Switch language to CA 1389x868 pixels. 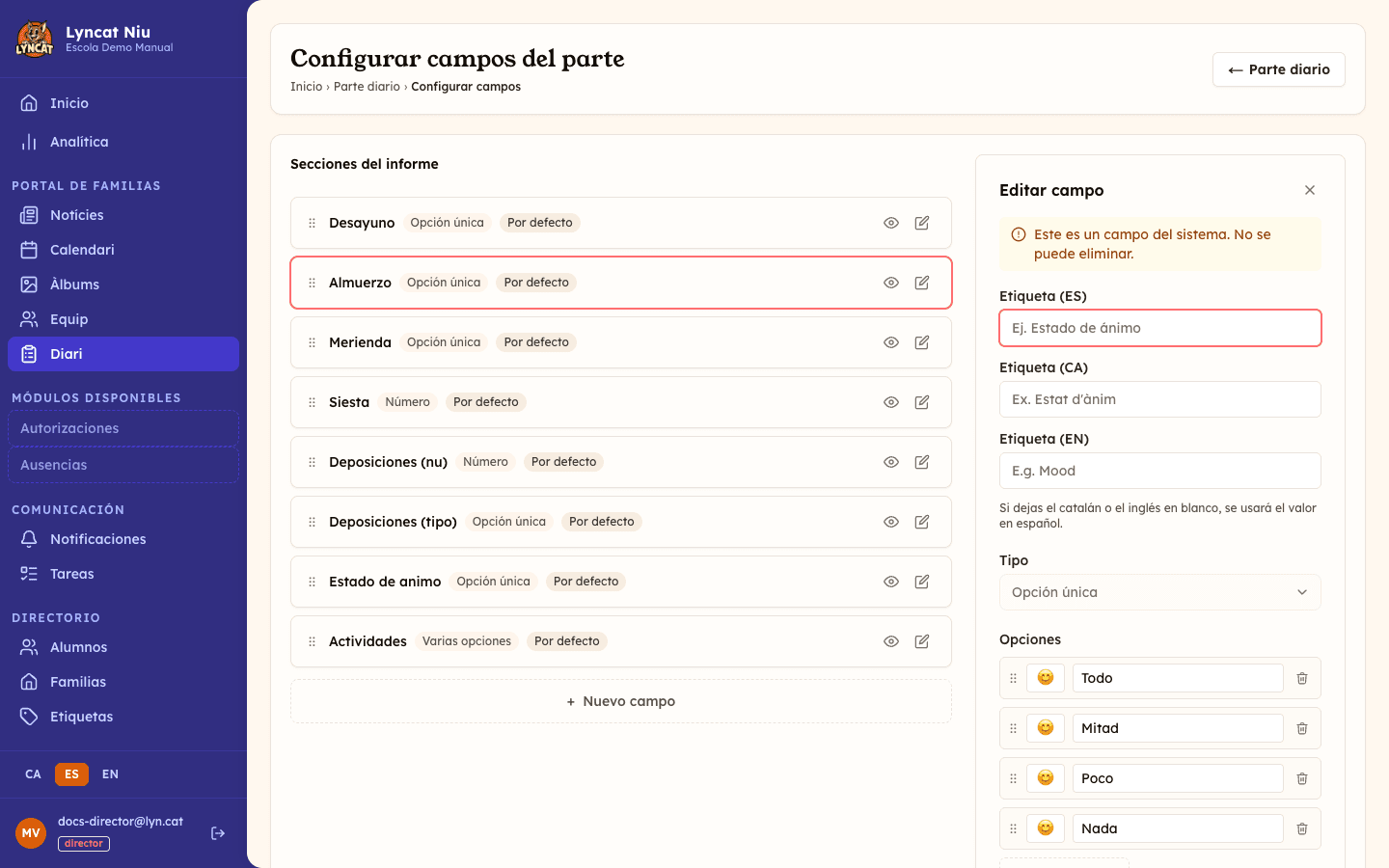pos(33,774)
